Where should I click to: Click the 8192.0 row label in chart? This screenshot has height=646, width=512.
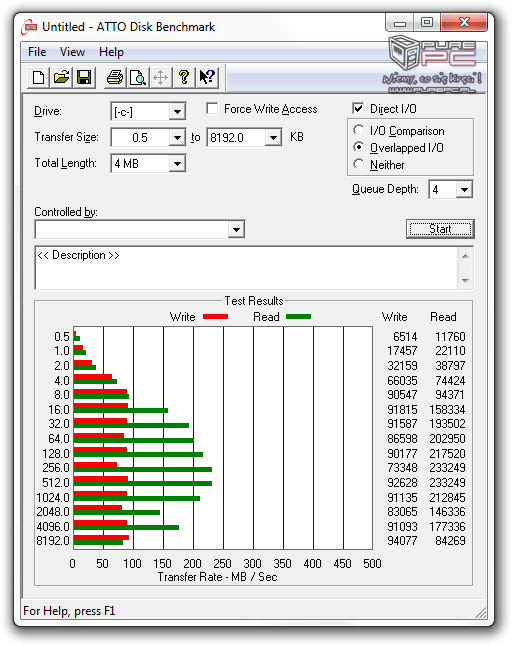click(53, 541)
